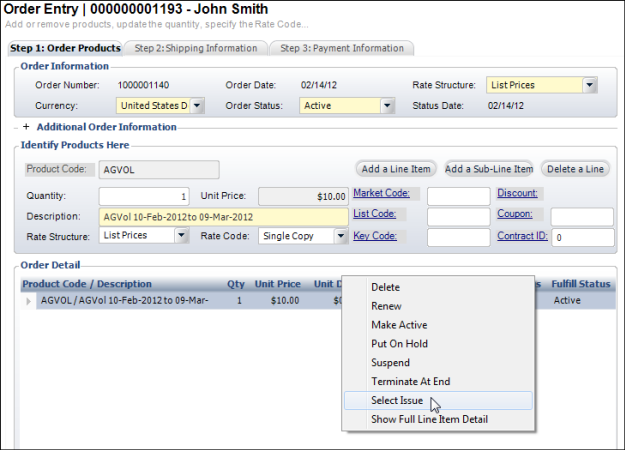Click the Quantity input field
The image size is (625, 450).
click(144, 196)
